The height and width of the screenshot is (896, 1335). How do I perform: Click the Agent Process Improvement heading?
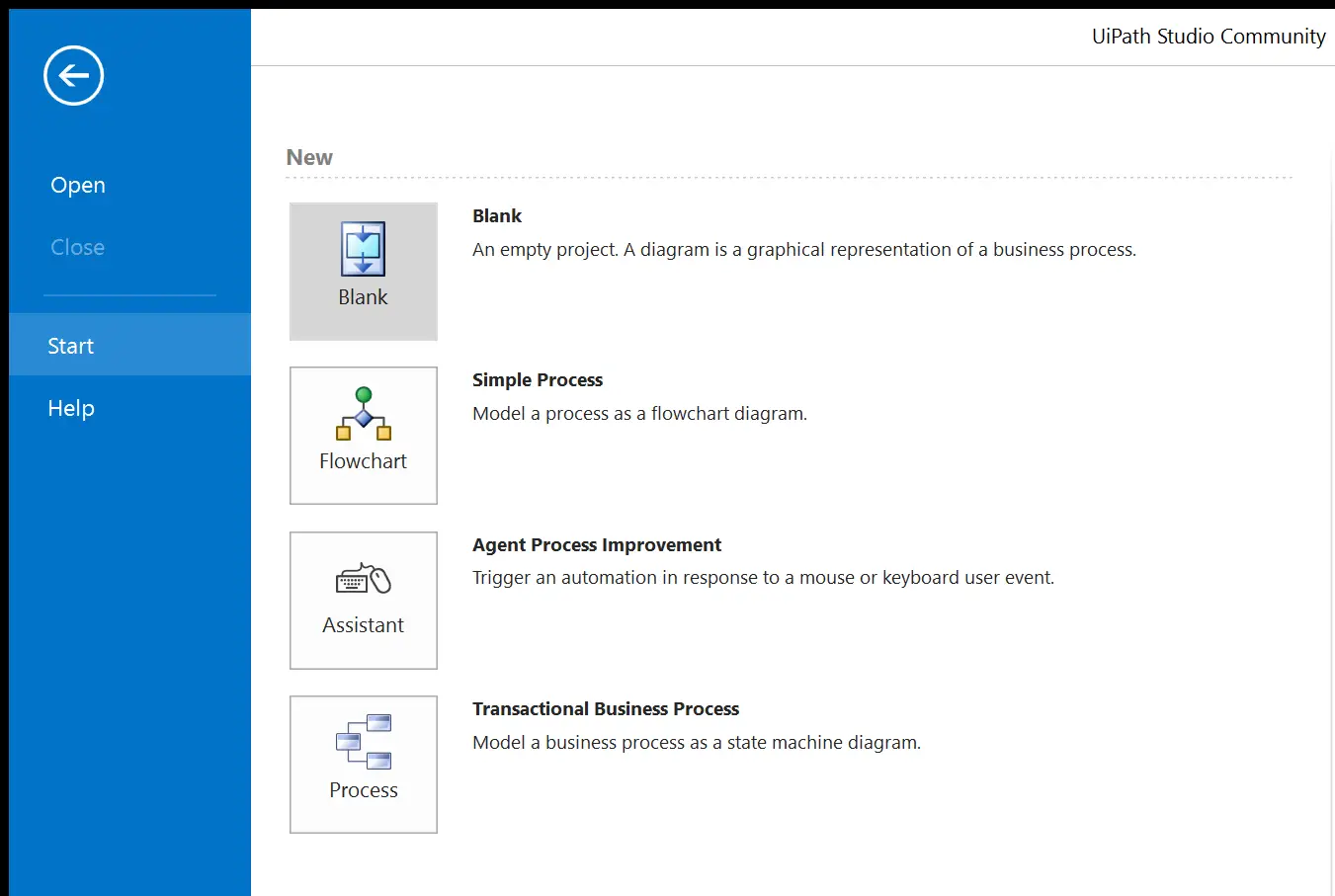[x=597, y=544]
